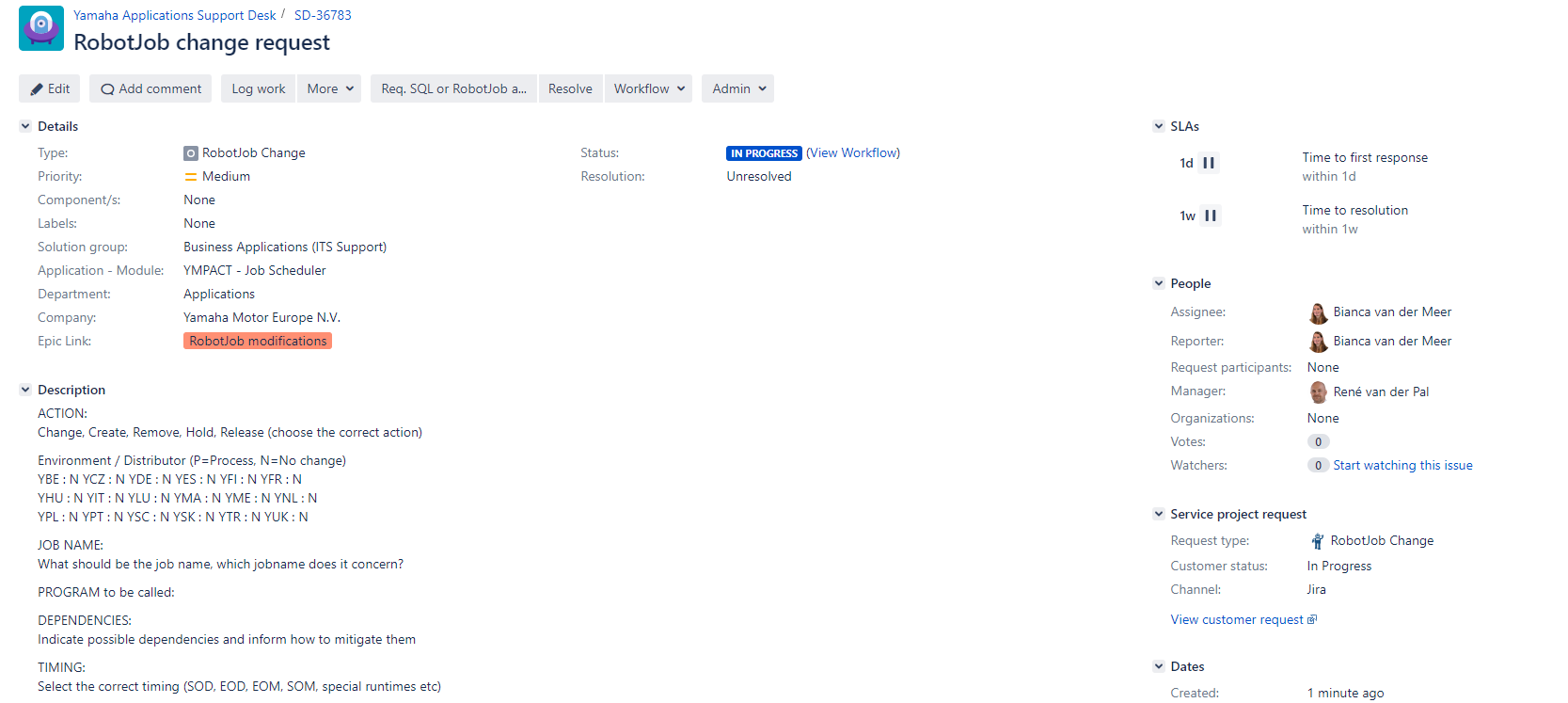The width and height of the screenshot is (1568, 703).
Task: Click the IN PROGRESS status badge
Action: coord(764,153)
